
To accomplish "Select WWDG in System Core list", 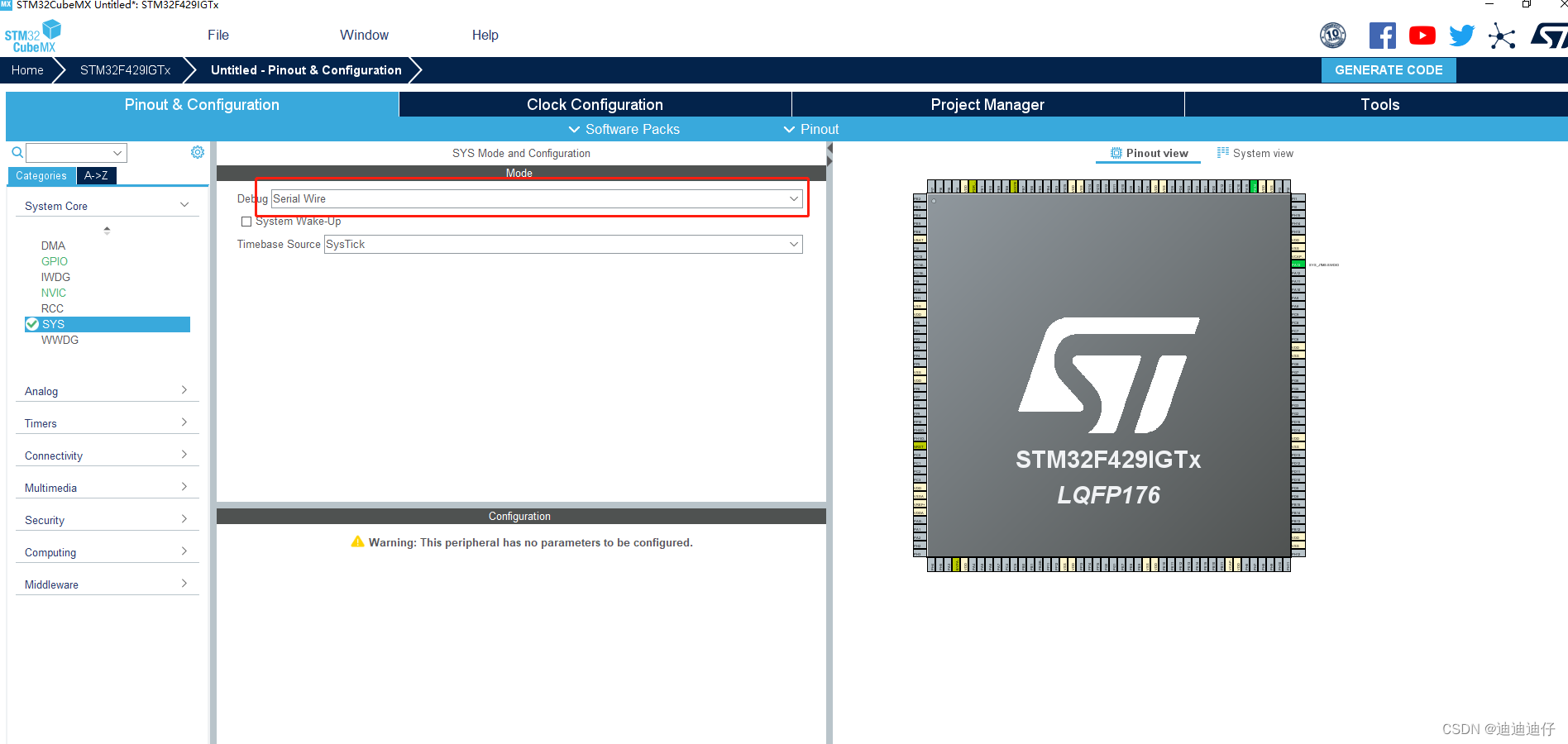I will click(x=60, y=340).
